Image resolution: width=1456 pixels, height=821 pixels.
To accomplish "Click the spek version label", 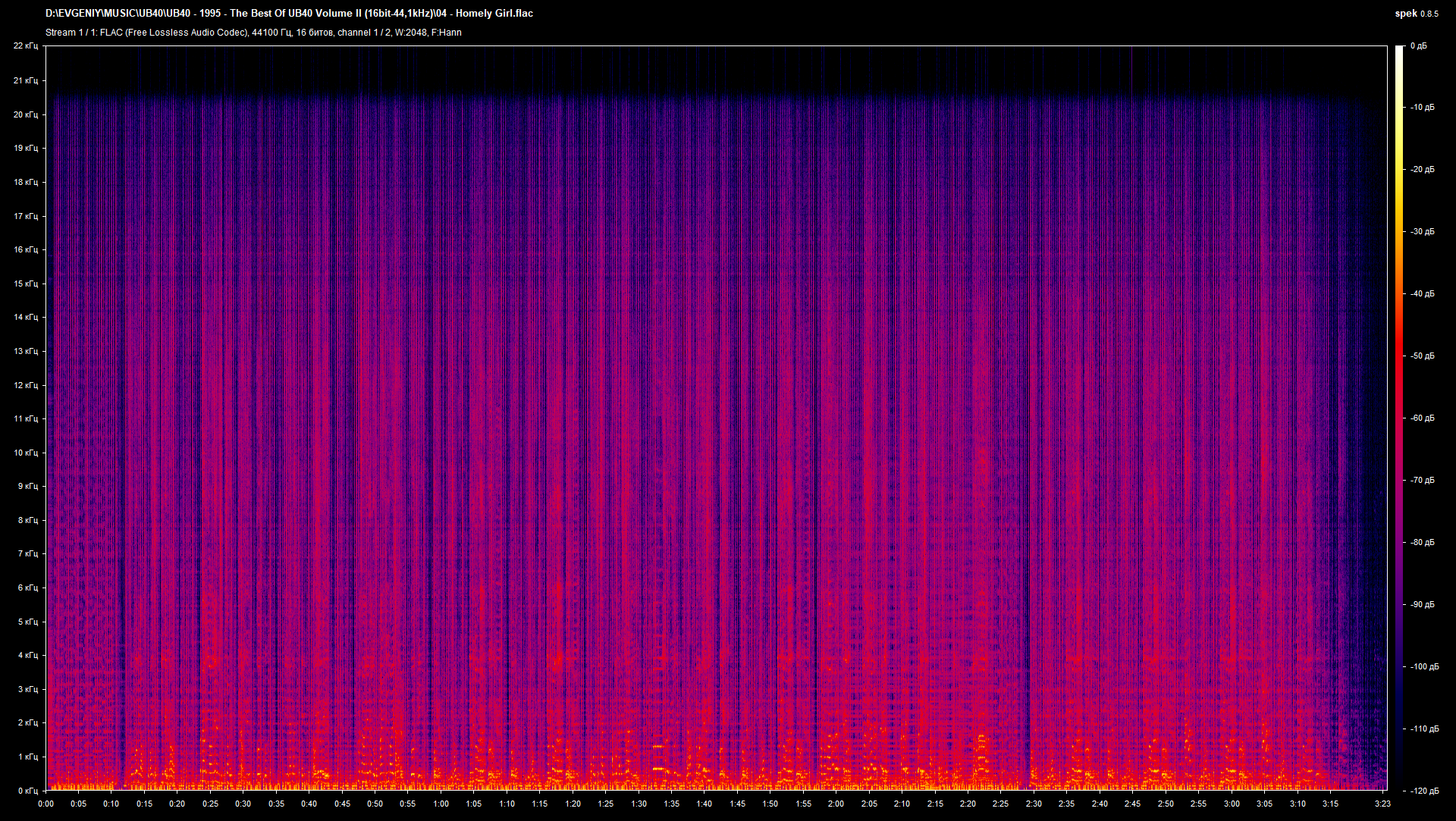I will pos(1417,14).
